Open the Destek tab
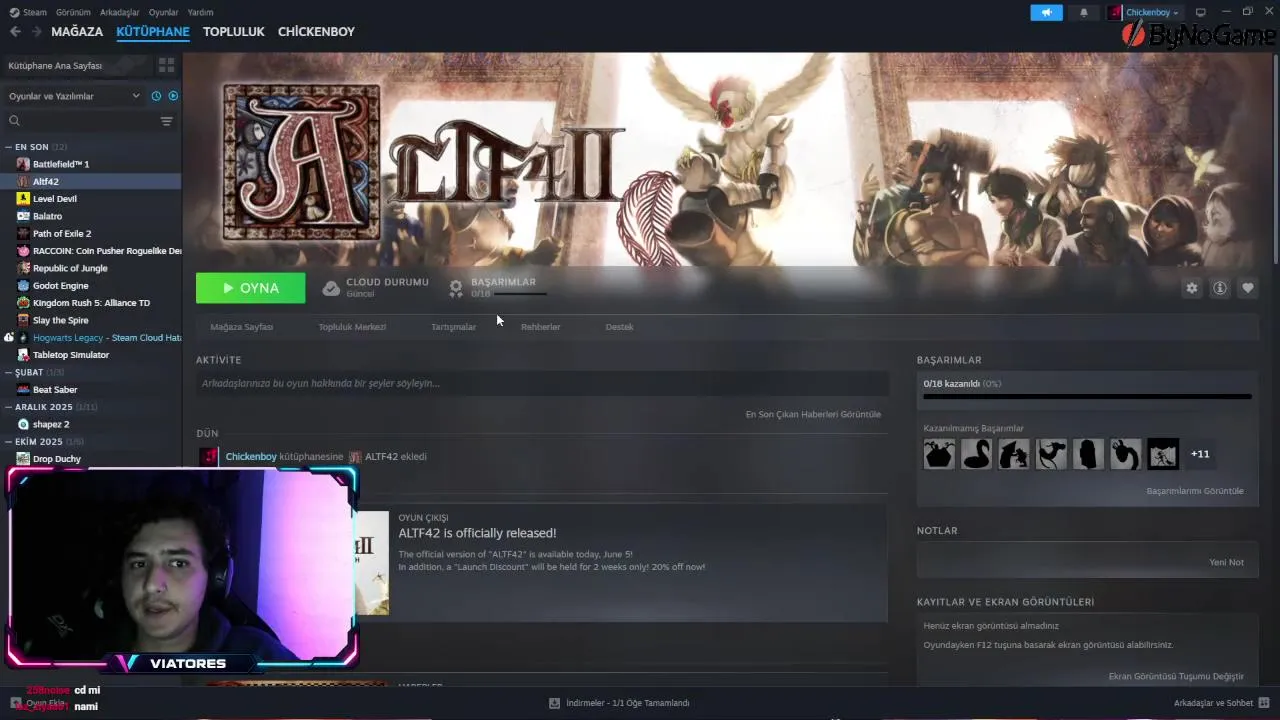This screenshot has height=720, width=1280. 619,327
